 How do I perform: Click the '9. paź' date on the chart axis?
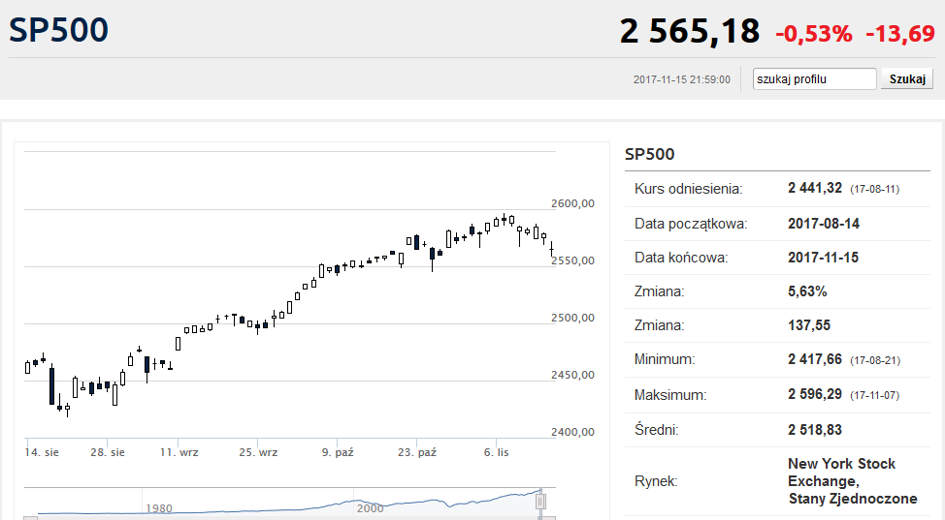point(338,452)
